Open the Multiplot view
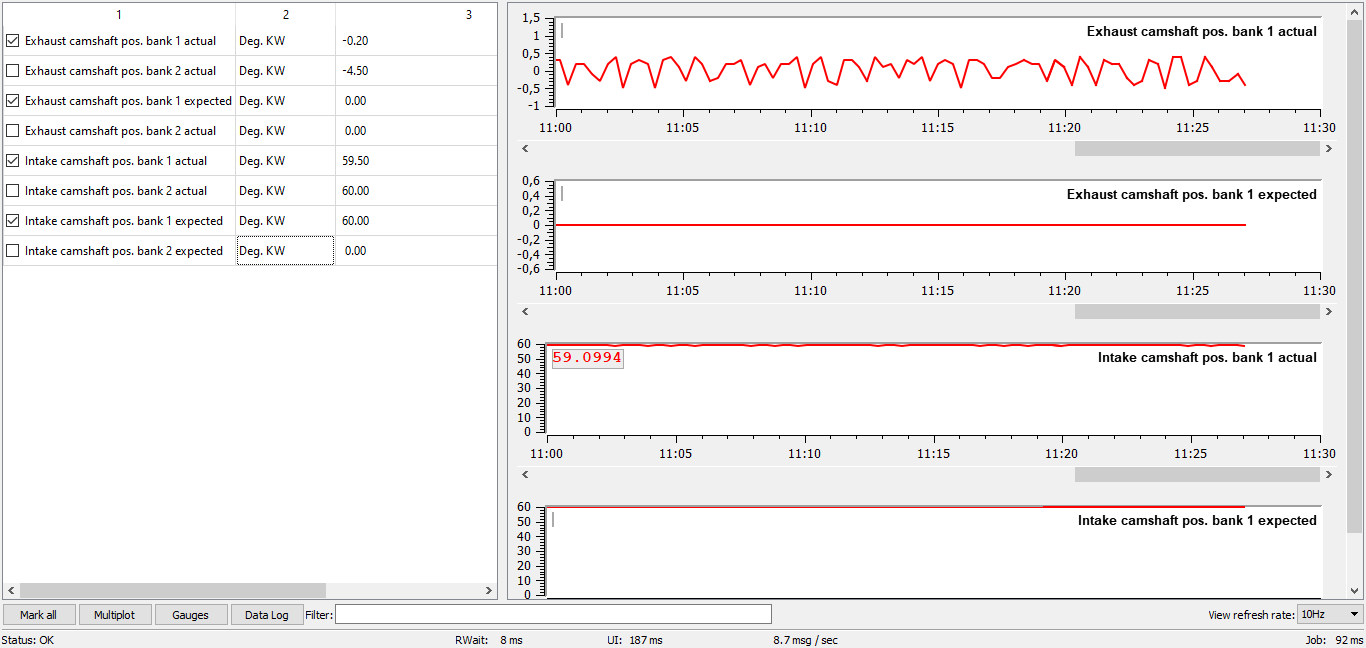Viewport: 1366px width, 648px height. coord(115,615)
